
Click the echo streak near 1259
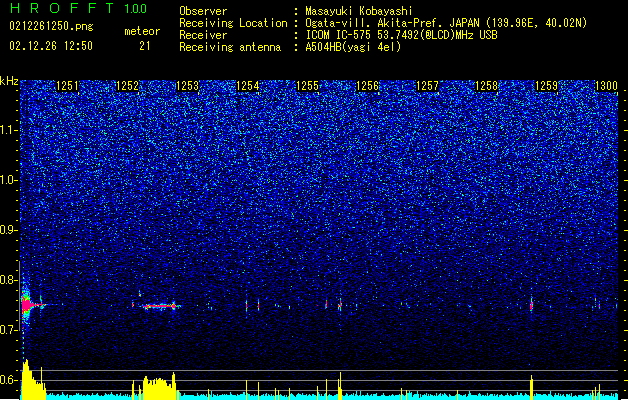point(532,306)
